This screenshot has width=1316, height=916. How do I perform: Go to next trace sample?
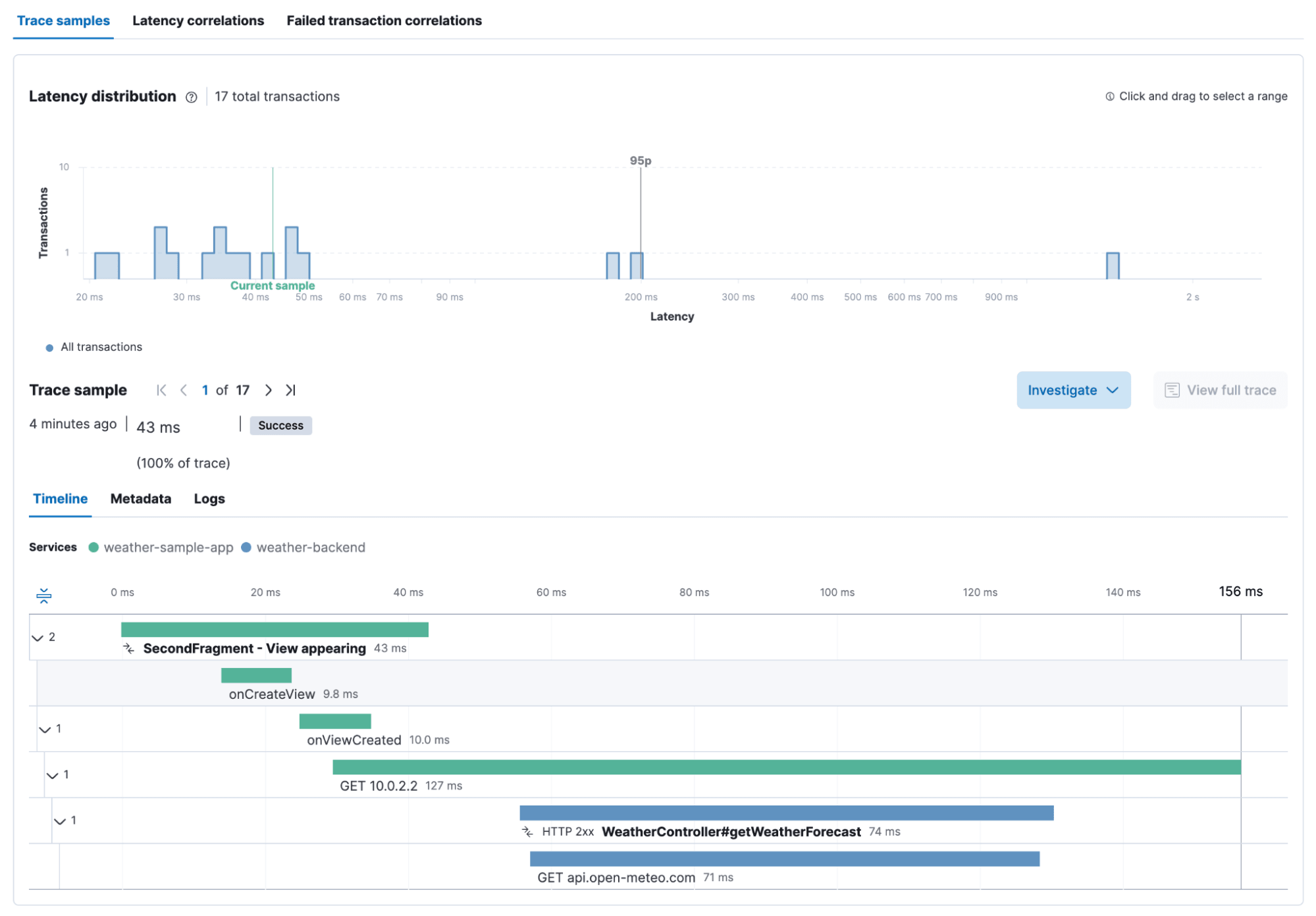pos(268,390)
